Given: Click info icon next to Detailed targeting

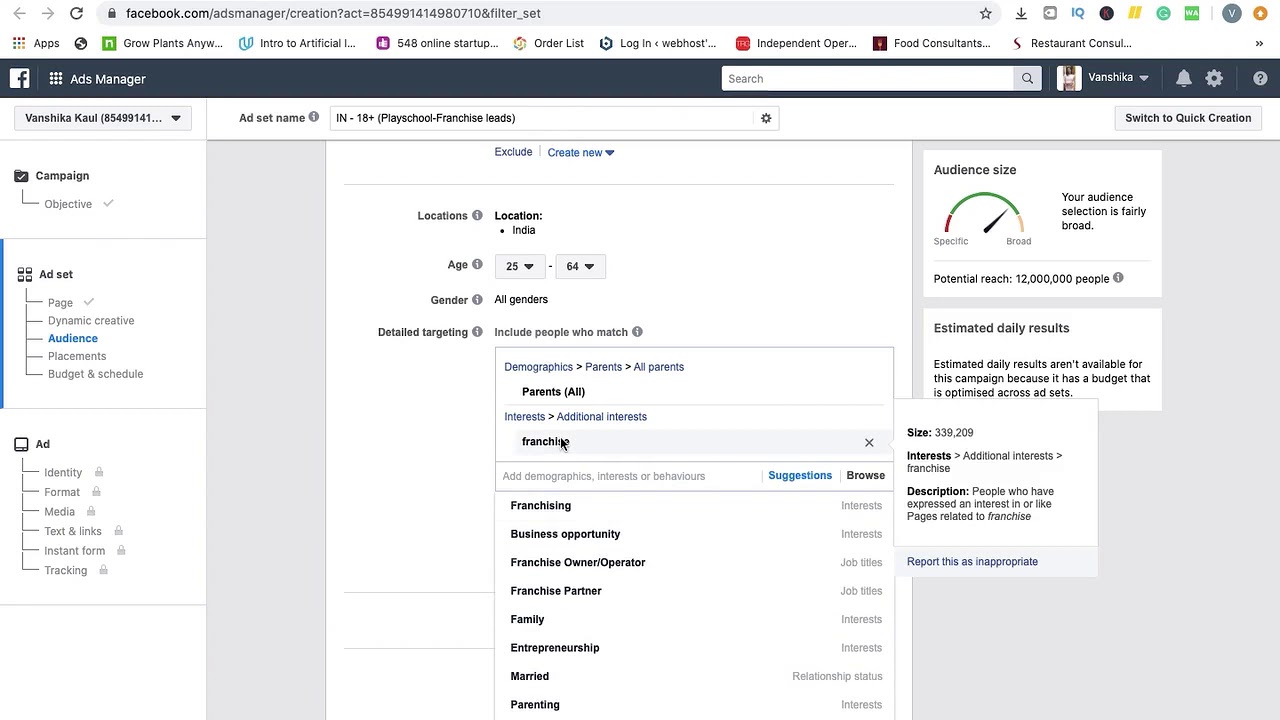Looking at the screenshot, I should 477,331.
